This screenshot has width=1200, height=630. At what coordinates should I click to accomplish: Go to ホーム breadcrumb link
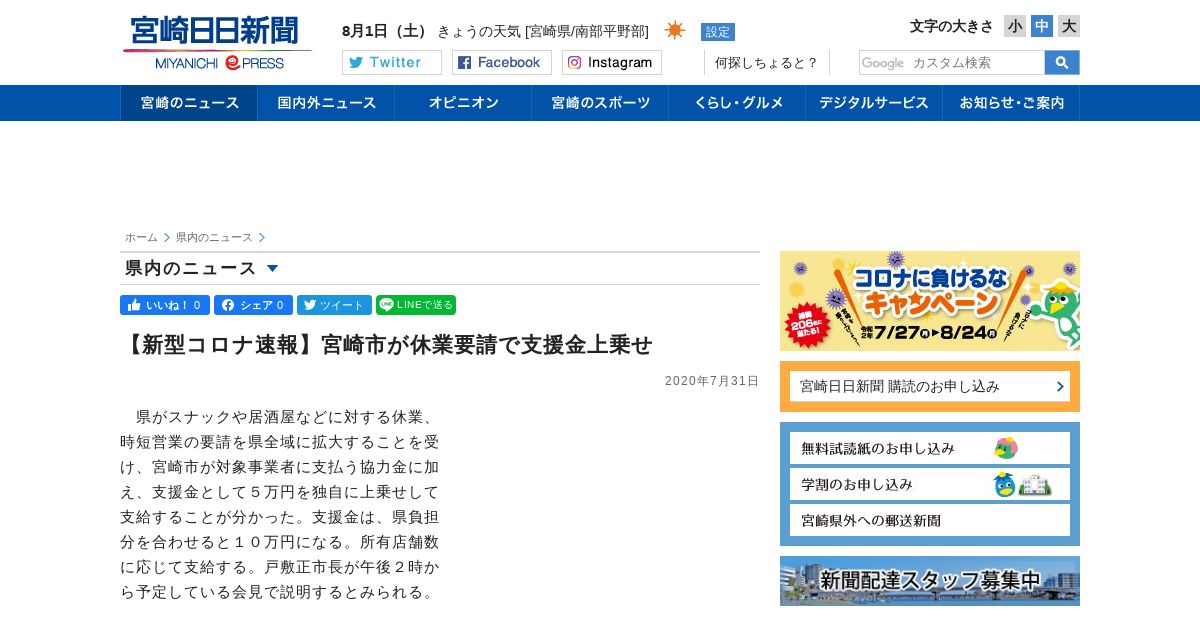point(141,237)
